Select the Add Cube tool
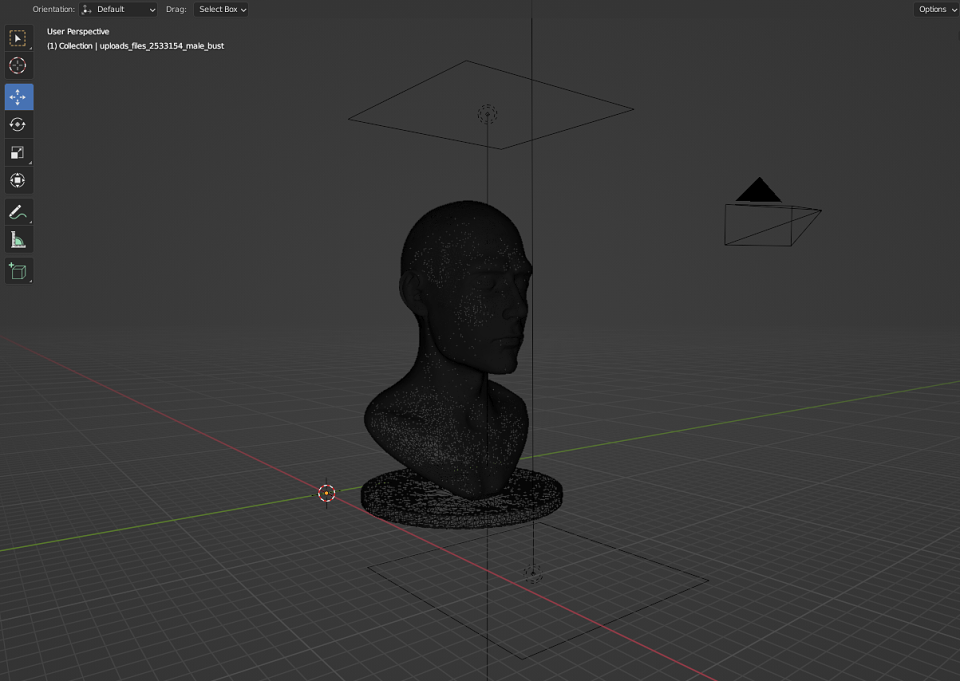The height and width of the screenshot is (681, 960). pyautogui.click(x=18, y=271)
